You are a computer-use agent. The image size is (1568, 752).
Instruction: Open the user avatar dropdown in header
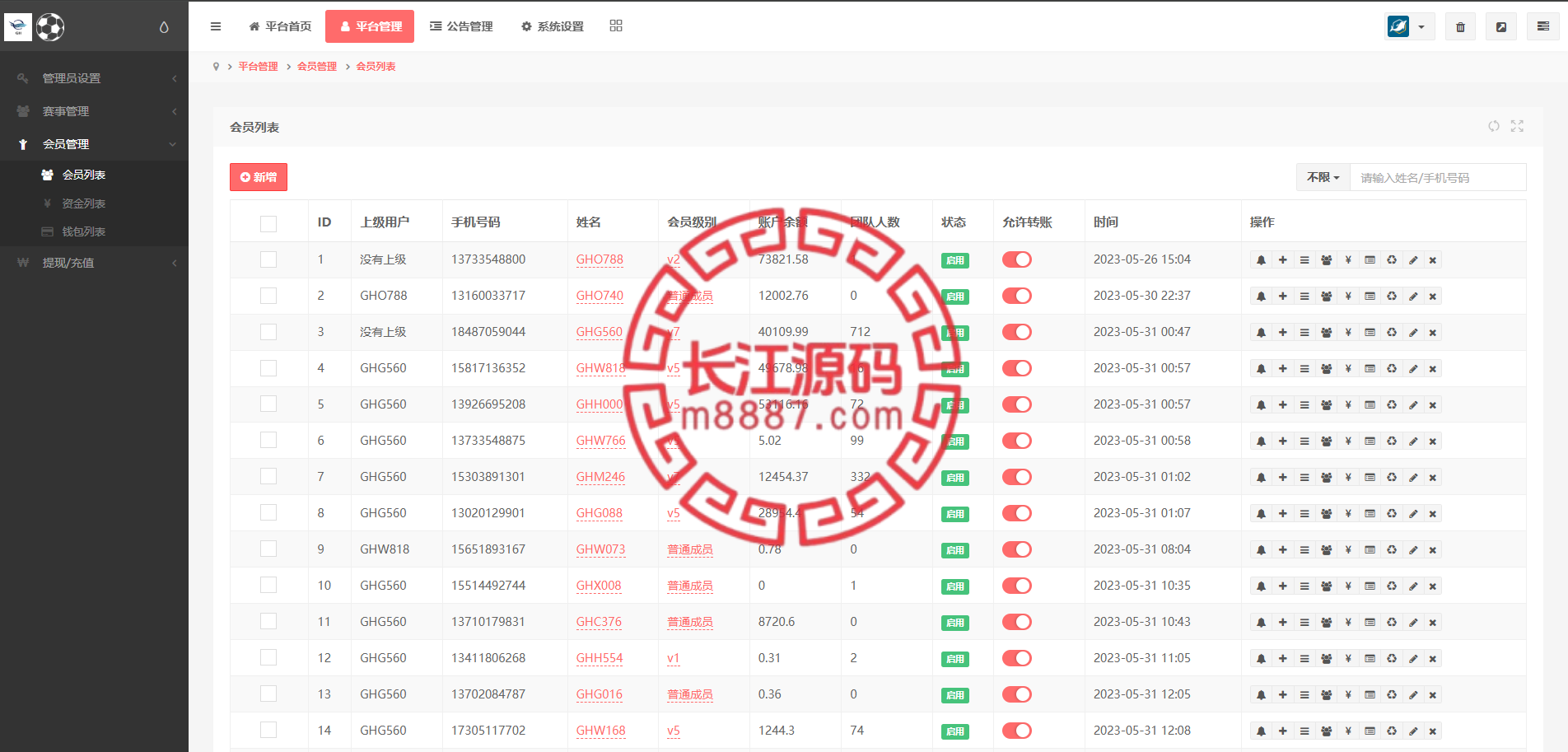tap(1410, 26)
